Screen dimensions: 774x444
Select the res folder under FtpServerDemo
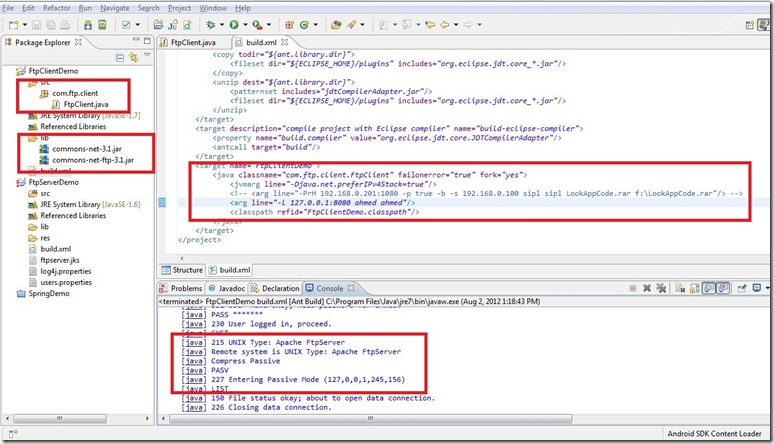tap(45, 238)
